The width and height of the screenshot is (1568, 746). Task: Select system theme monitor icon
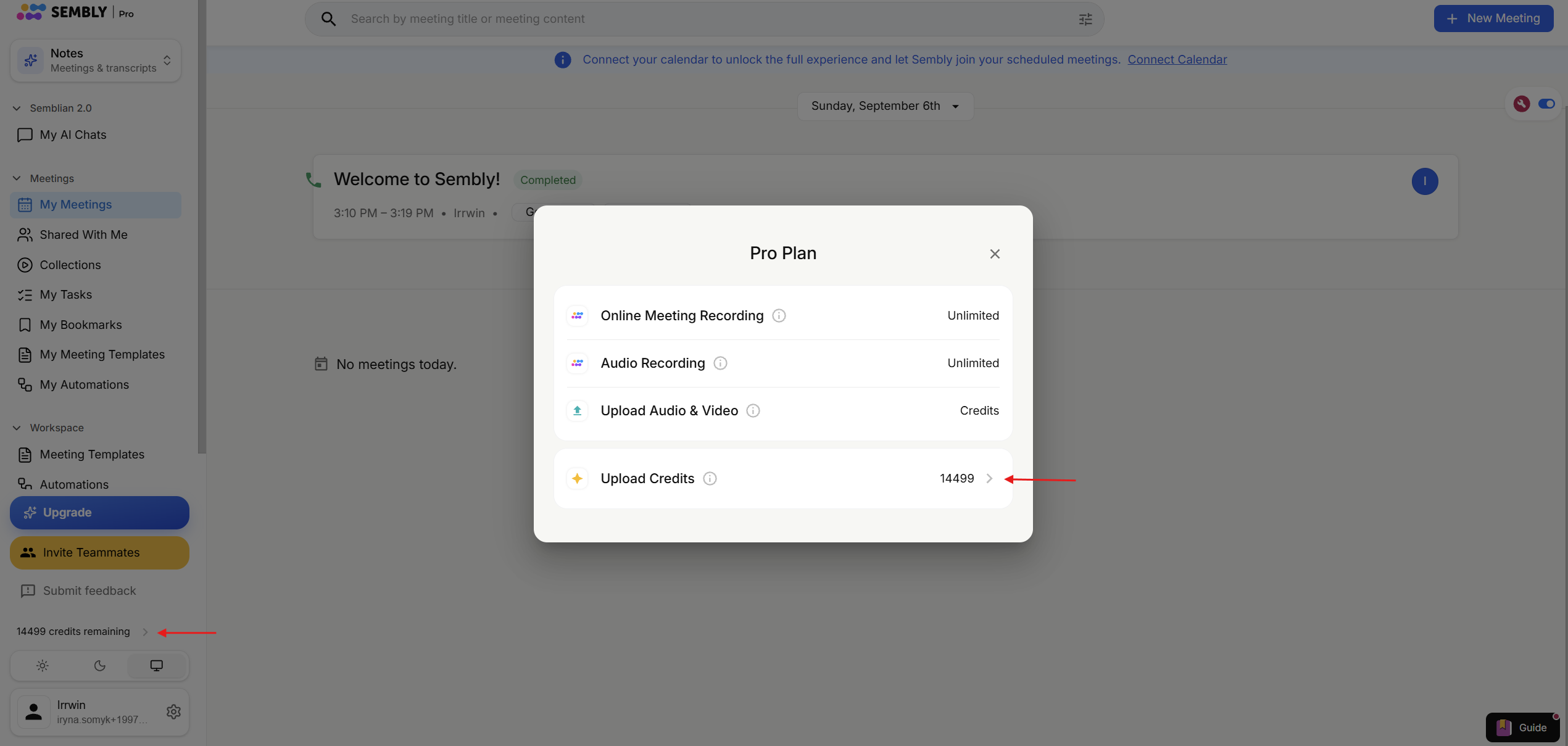(157, 666)
